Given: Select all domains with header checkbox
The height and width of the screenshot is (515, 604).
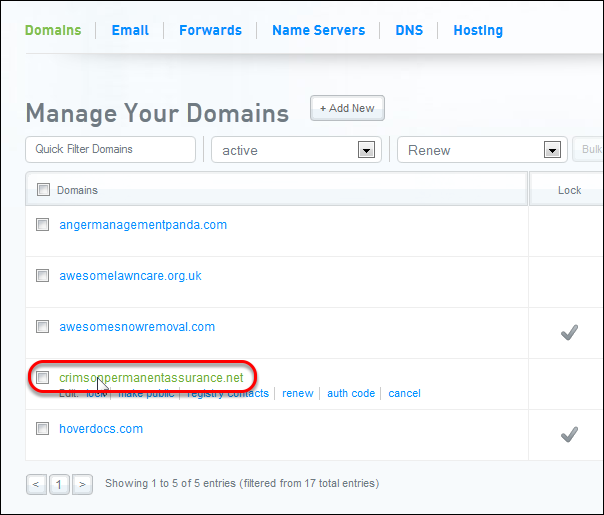Looking at the screenshot, I should 43,190.
